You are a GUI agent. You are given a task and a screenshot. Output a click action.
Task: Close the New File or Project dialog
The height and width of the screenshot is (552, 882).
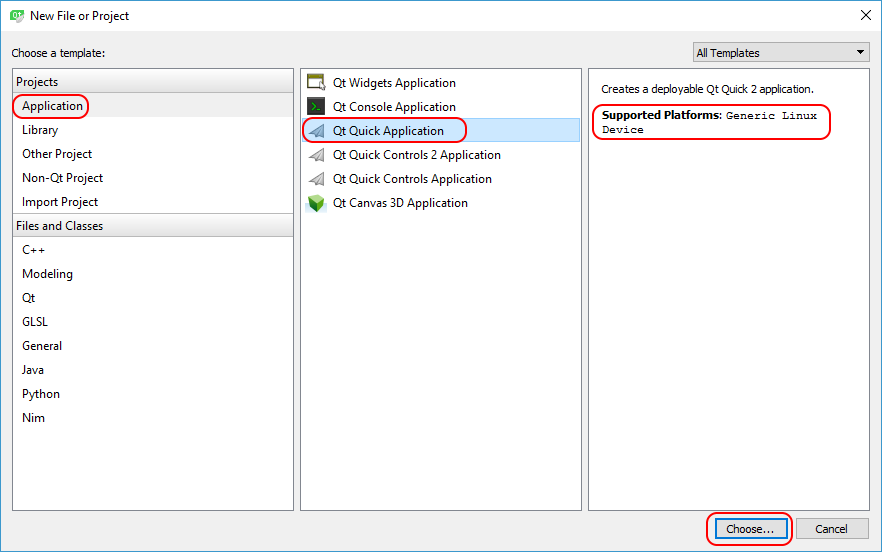[x=863, y=15]
